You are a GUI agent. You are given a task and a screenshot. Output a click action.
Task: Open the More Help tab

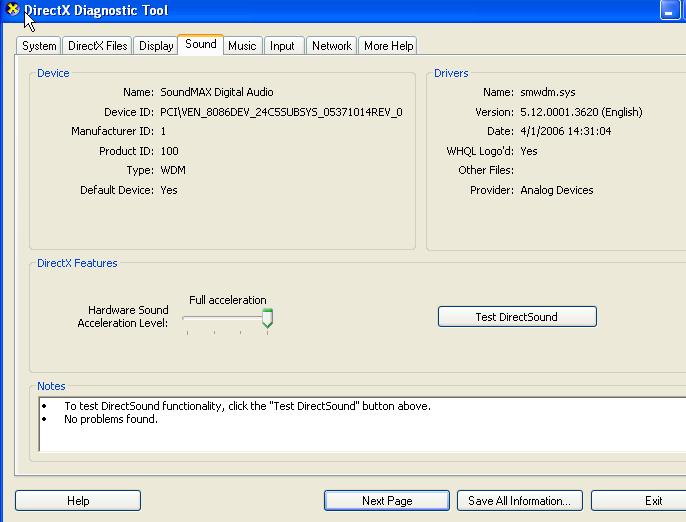tap(388, 46)
